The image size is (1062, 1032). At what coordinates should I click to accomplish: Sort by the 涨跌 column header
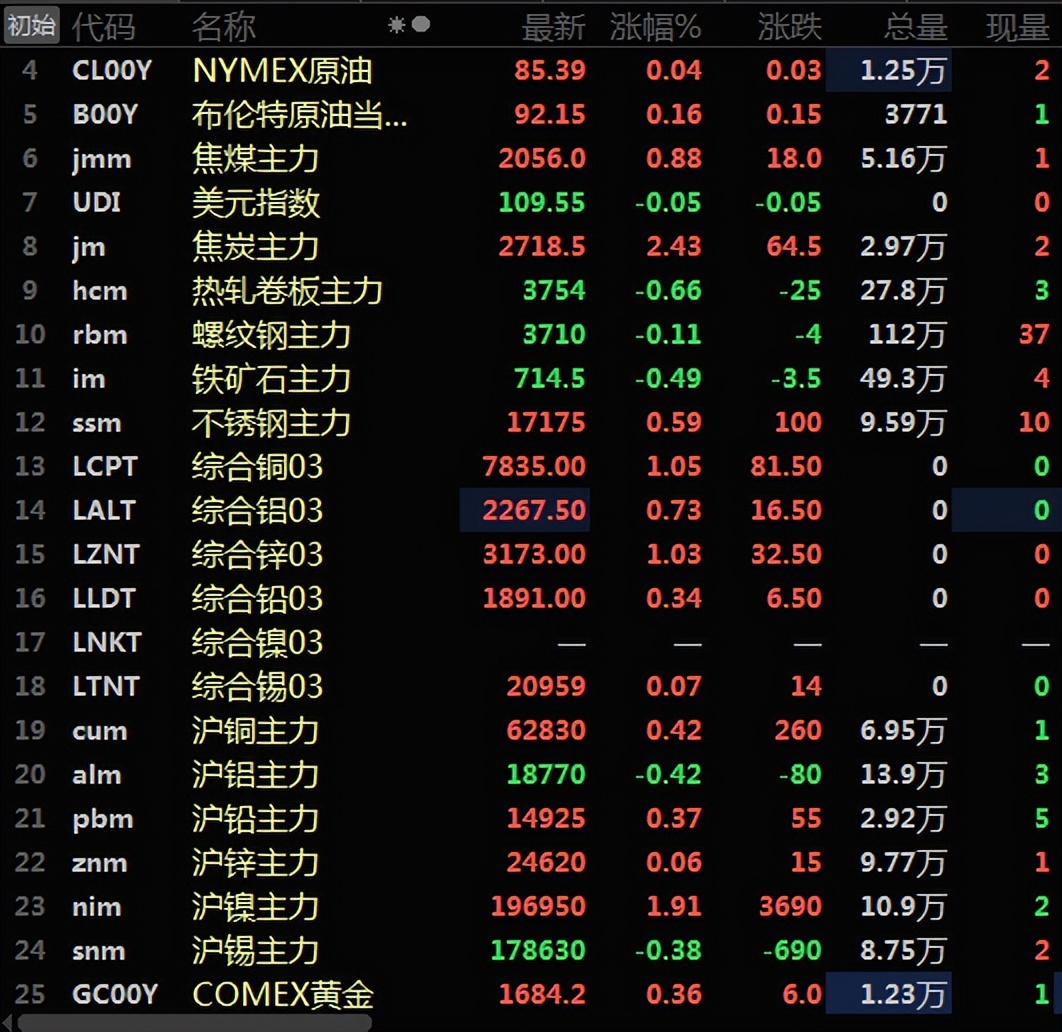coord(789,27)
